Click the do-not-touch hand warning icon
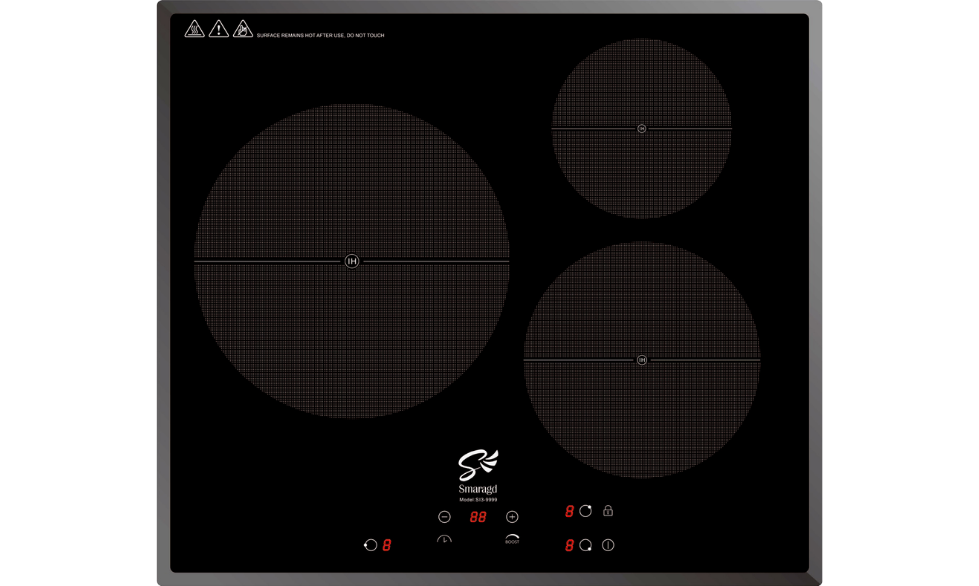The height and width of the screenshot is (586, 979). tap(242, 29)
